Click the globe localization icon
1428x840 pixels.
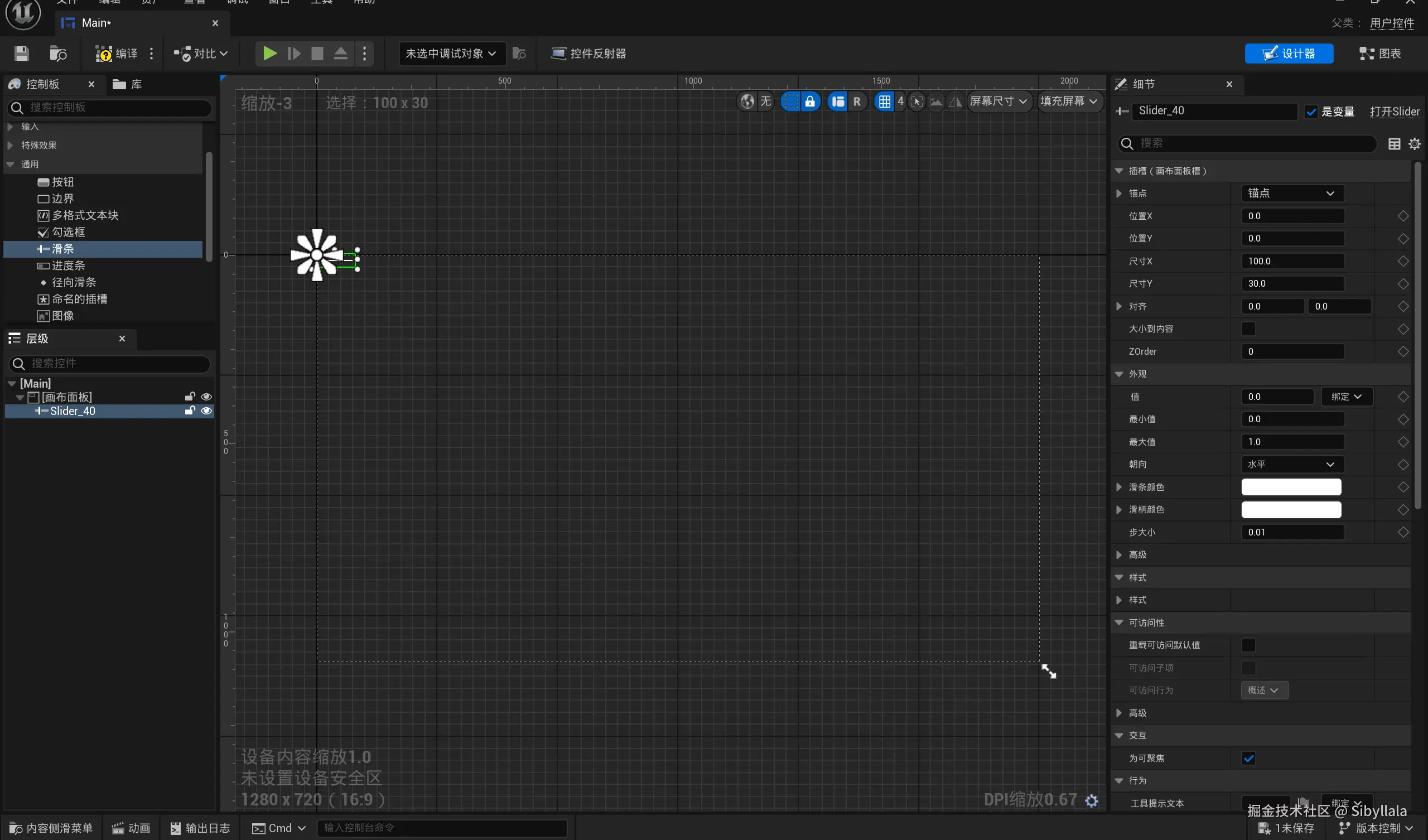pos(747,102)
